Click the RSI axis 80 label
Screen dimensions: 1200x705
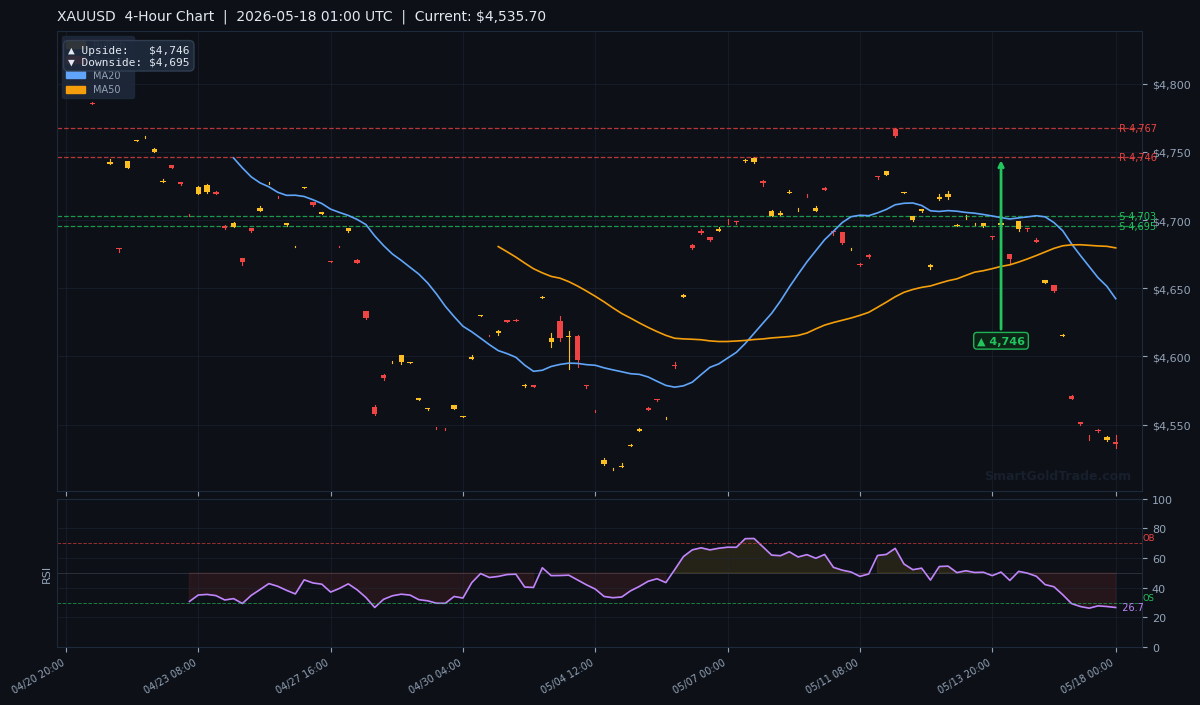[1159, 529]
